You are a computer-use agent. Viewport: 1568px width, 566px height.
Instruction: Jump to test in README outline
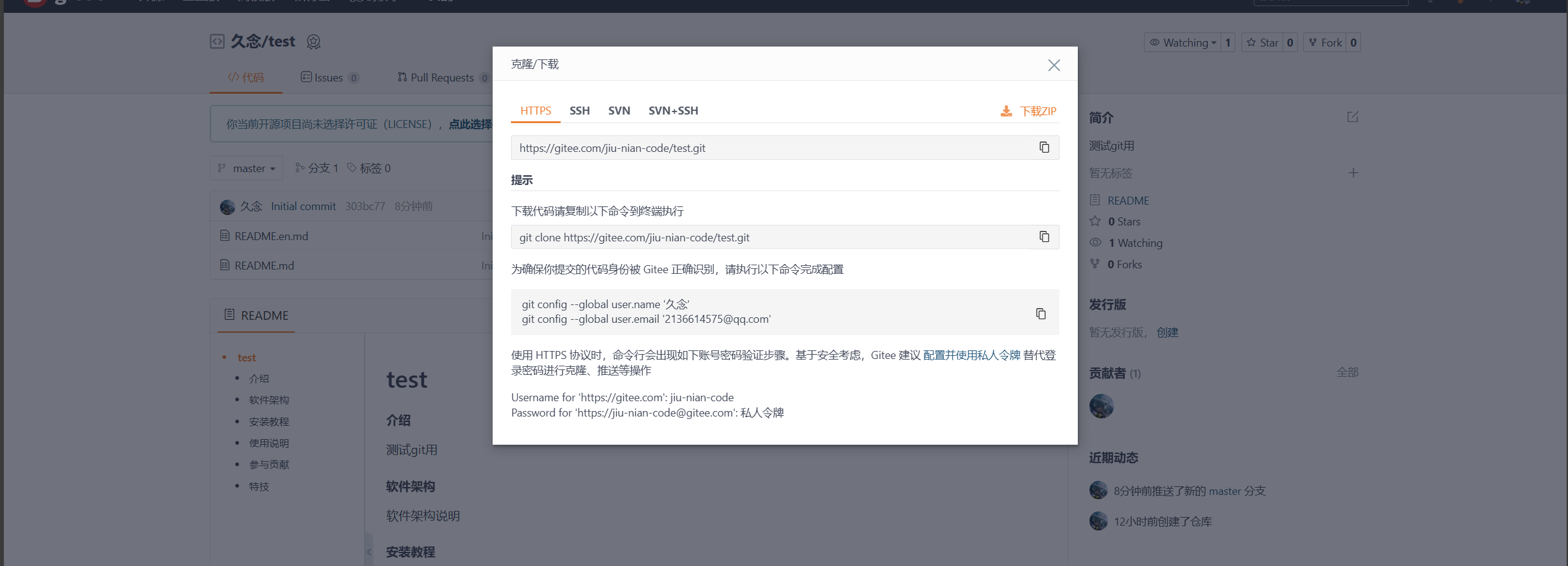tap(246, 358)
